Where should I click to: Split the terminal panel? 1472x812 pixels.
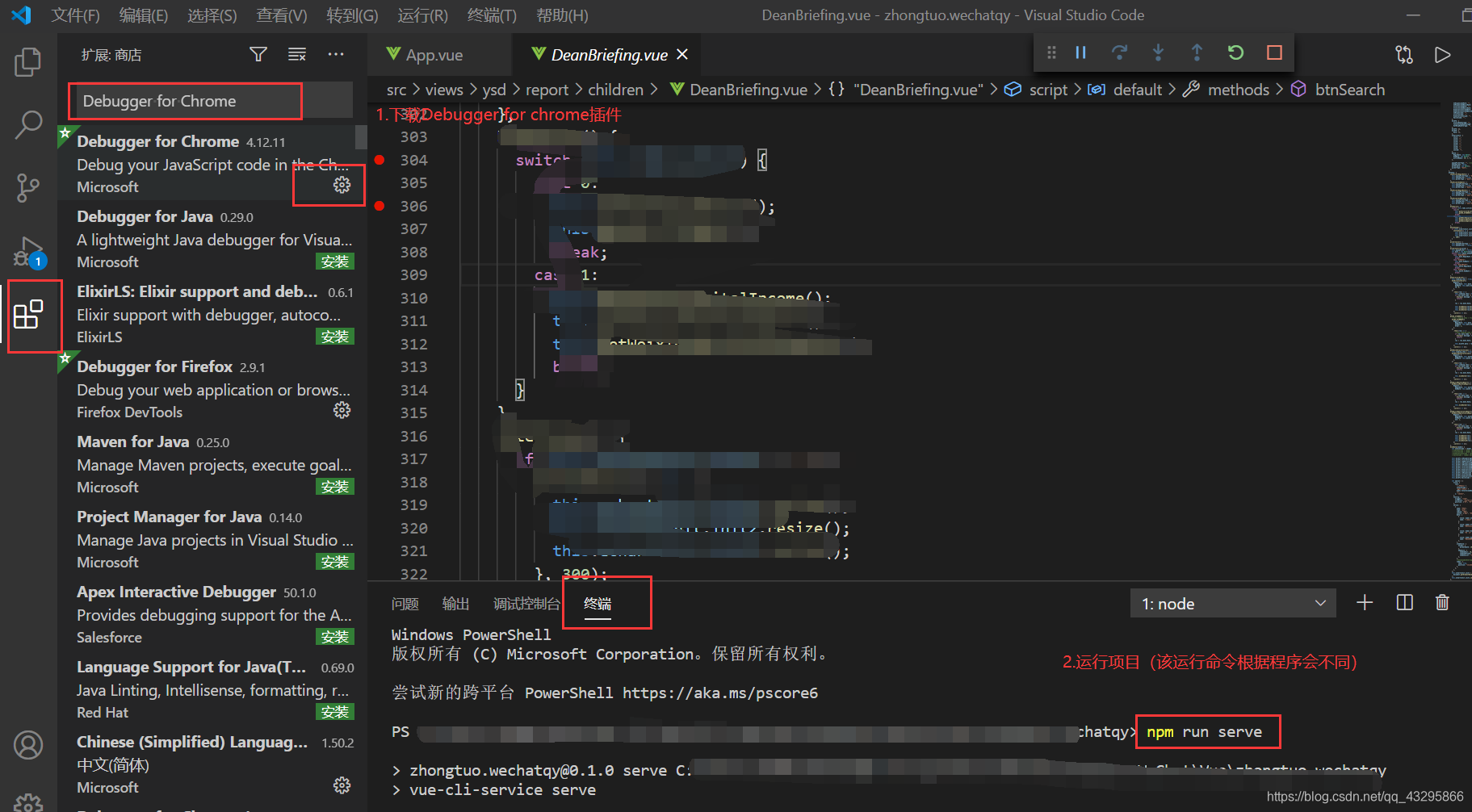(1404, 603)
